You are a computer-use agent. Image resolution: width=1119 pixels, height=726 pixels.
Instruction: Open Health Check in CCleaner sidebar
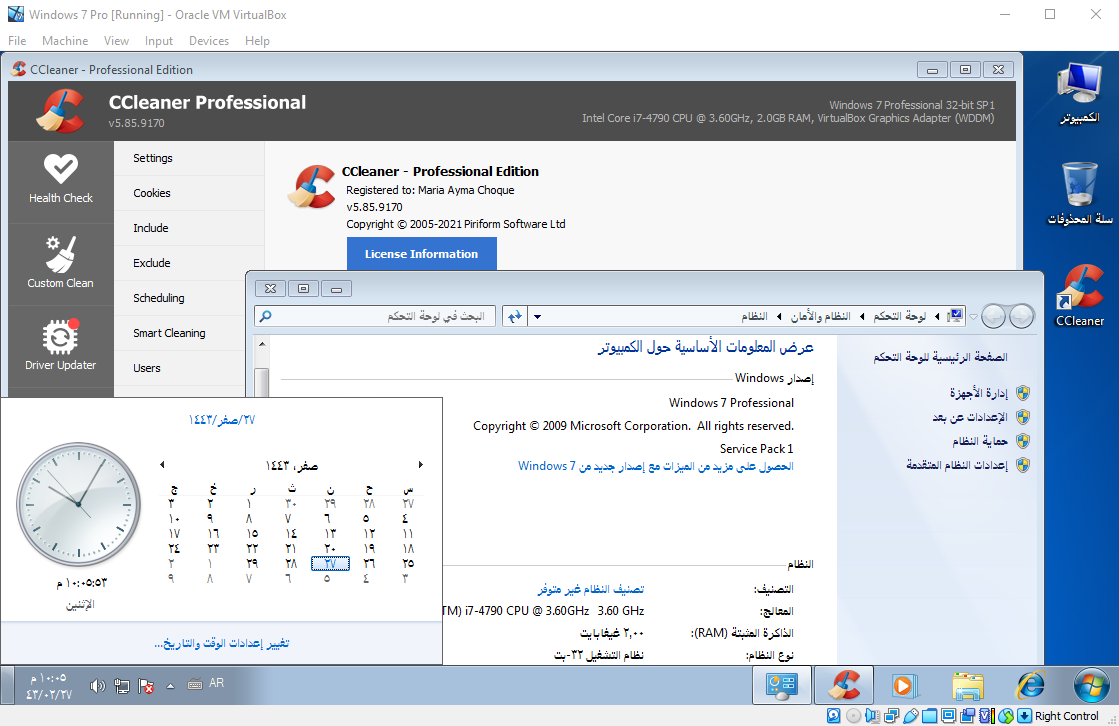click(61, 181)
